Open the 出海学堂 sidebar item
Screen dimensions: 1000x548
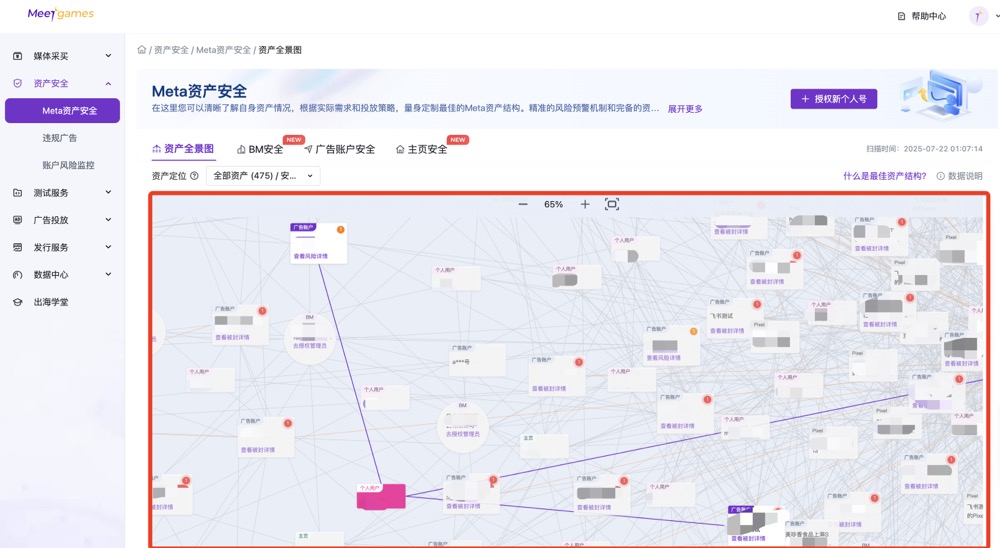[51, 302]
